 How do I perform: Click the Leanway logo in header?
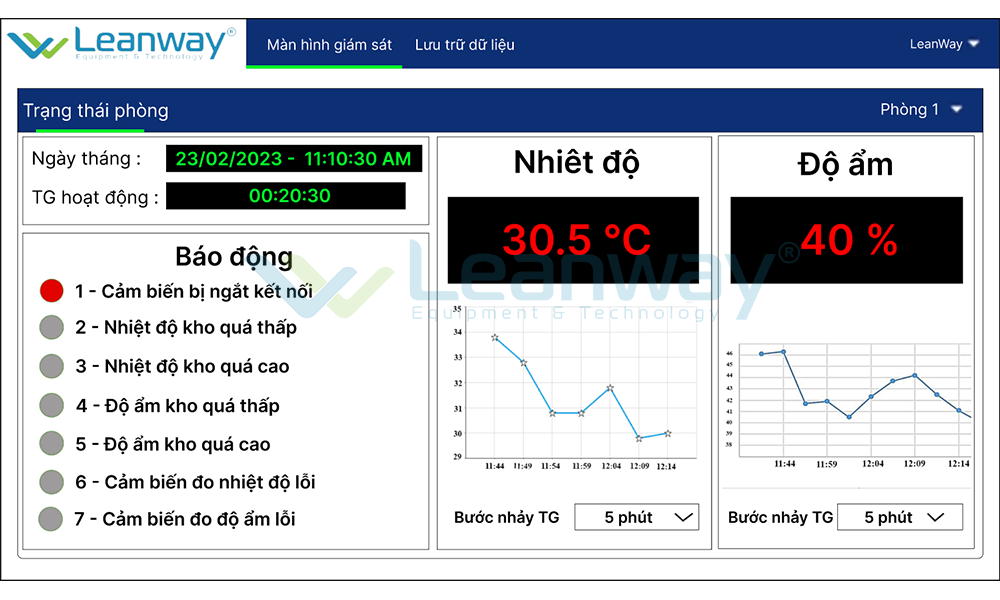[x=122, y=43]
